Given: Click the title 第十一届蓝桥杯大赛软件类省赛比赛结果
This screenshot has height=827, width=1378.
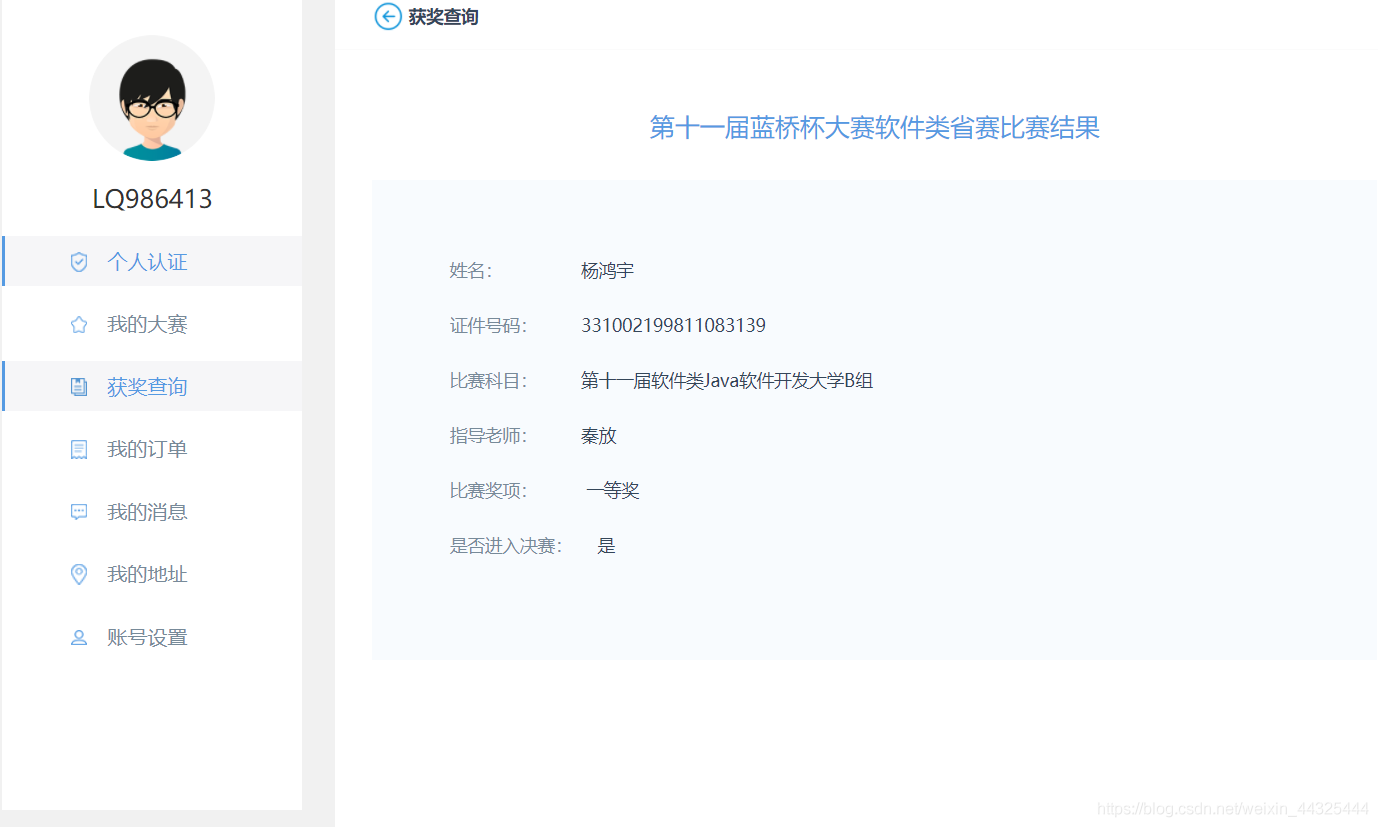Looking at the screenshot, I should click(x=875, y=128).
